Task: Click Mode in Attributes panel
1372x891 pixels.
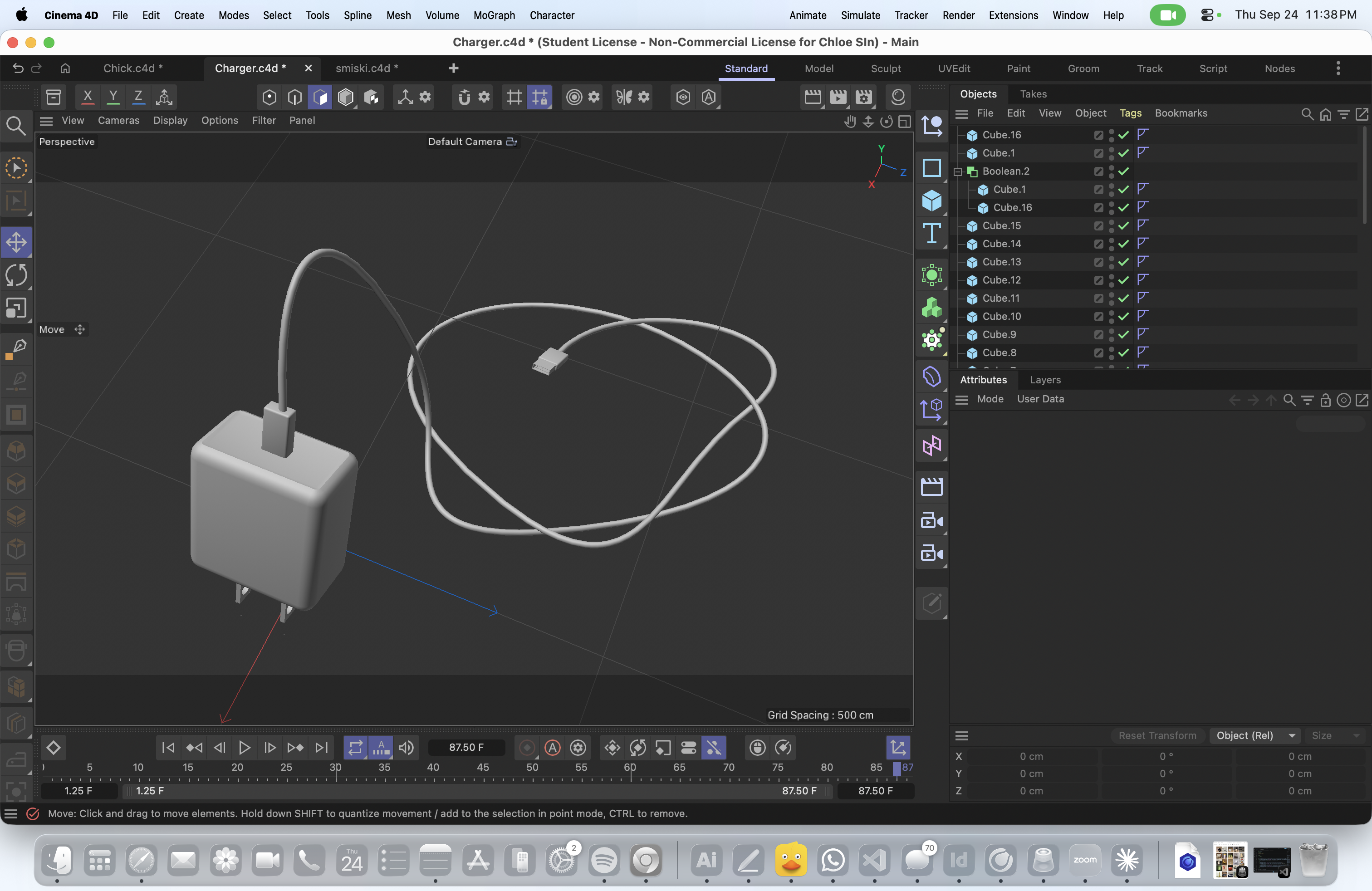Action: click(x=990, y=399)
